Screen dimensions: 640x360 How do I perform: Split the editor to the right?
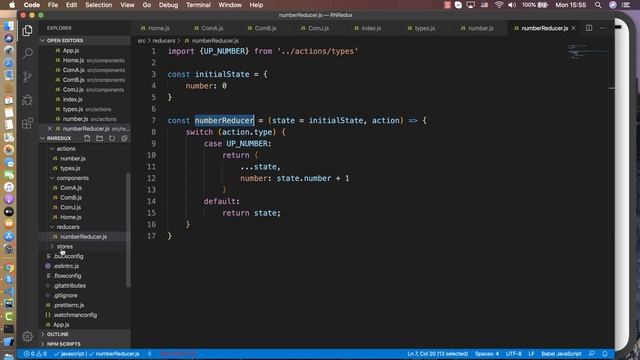[589, 28]
